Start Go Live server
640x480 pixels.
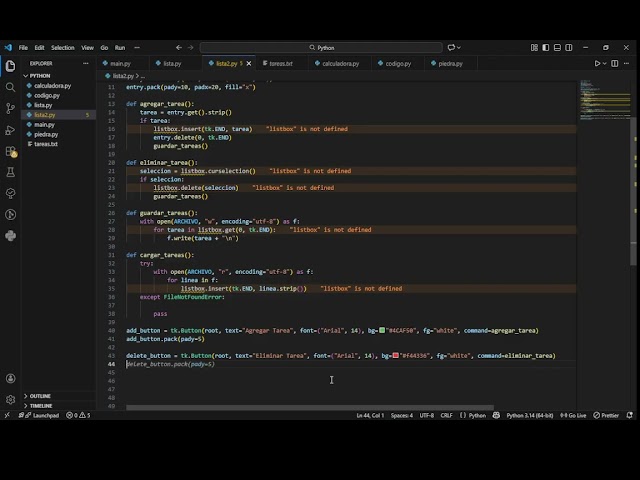click(573, 415)
